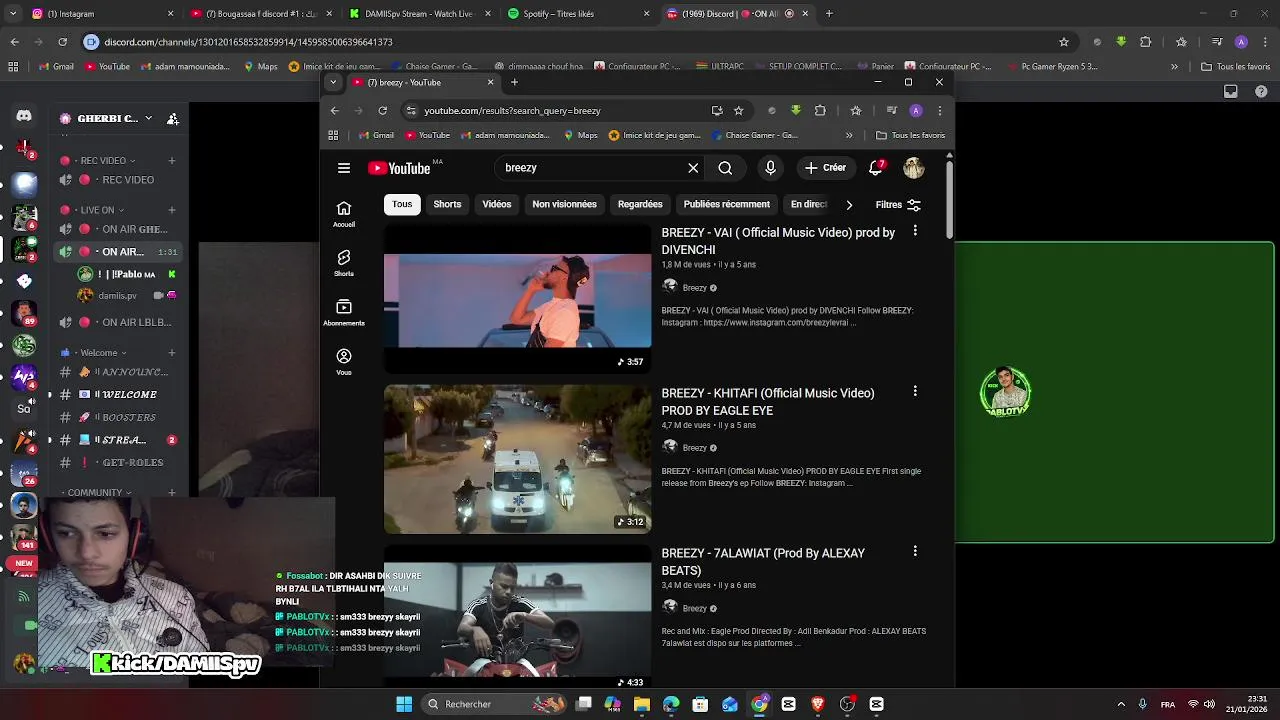Open Breezy channel link under VAI video

[694, 288]
